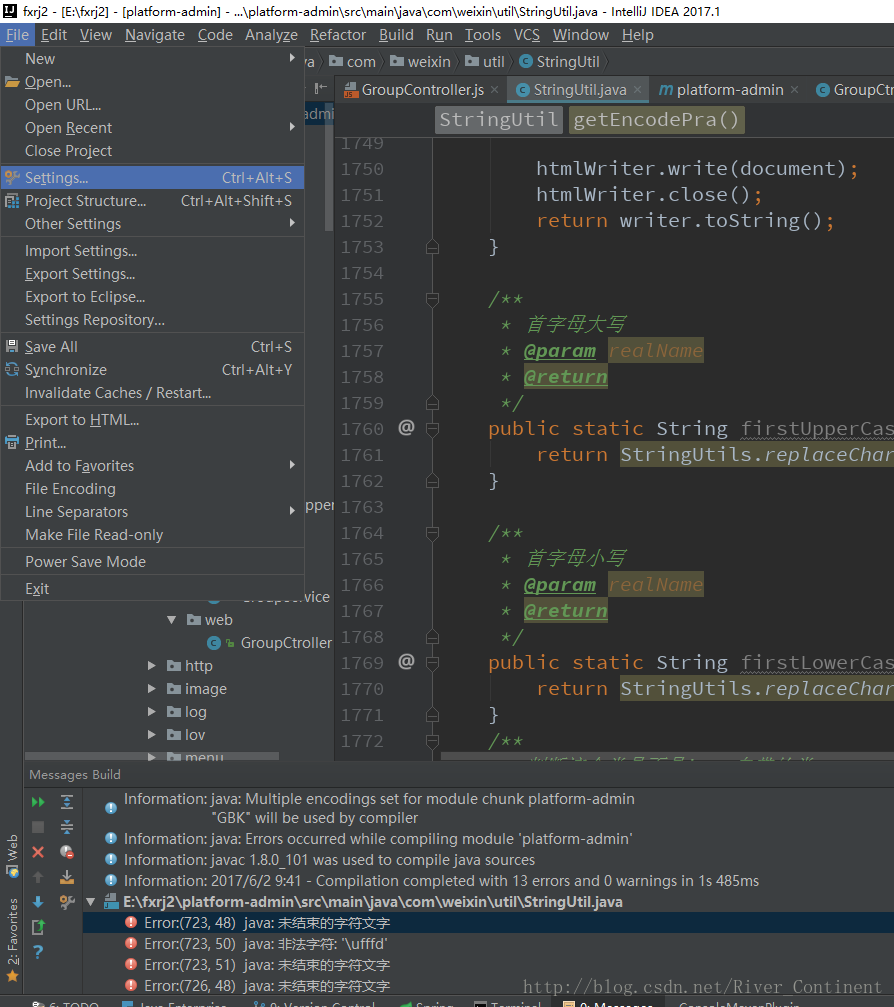Open the 2: Favorites tool window stripe

point(12,939)
